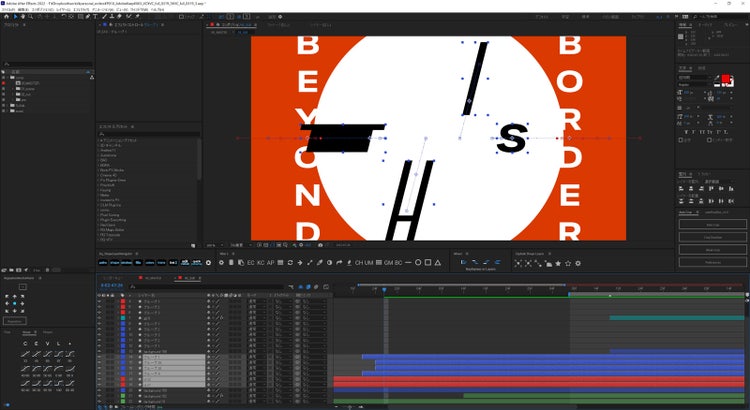Select the Brush tool
The image size is (750, 410).
[104, 16]
